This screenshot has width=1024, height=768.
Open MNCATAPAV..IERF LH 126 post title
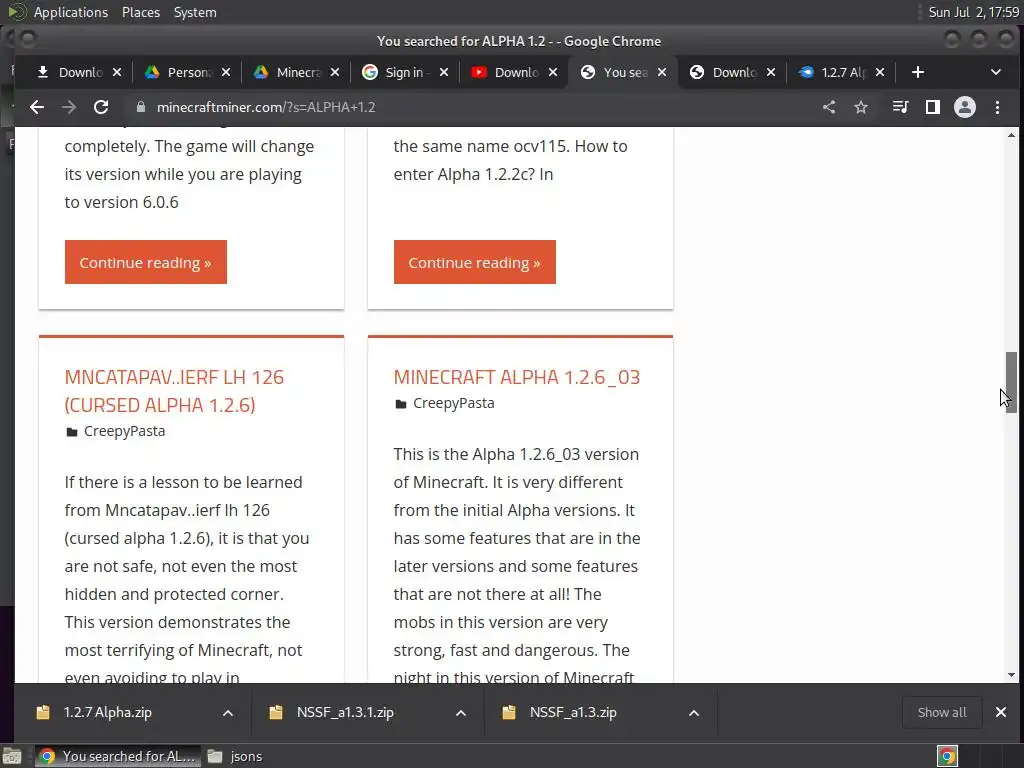point(174,391)
